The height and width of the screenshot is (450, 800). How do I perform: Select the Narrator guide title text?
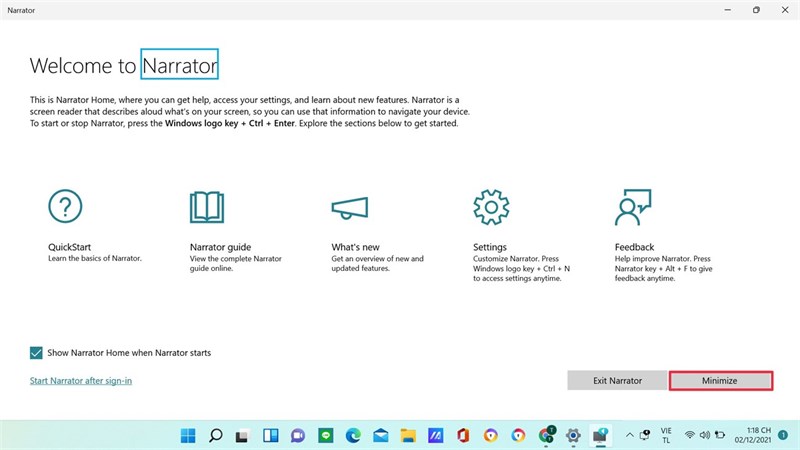[220, 247]
